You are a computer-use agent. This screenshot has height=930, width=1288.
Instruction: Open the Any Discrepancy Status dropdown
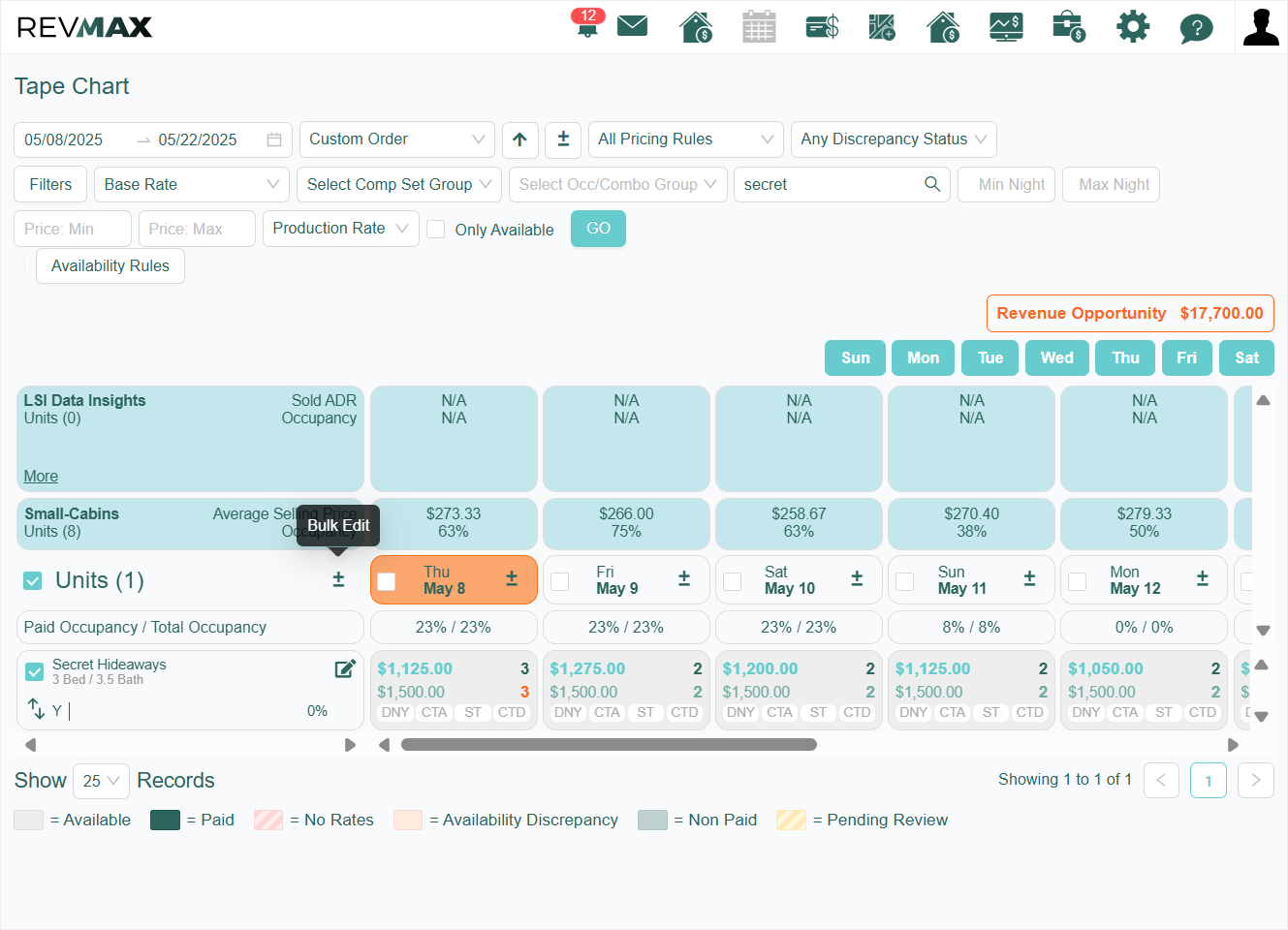click(894, 139)
